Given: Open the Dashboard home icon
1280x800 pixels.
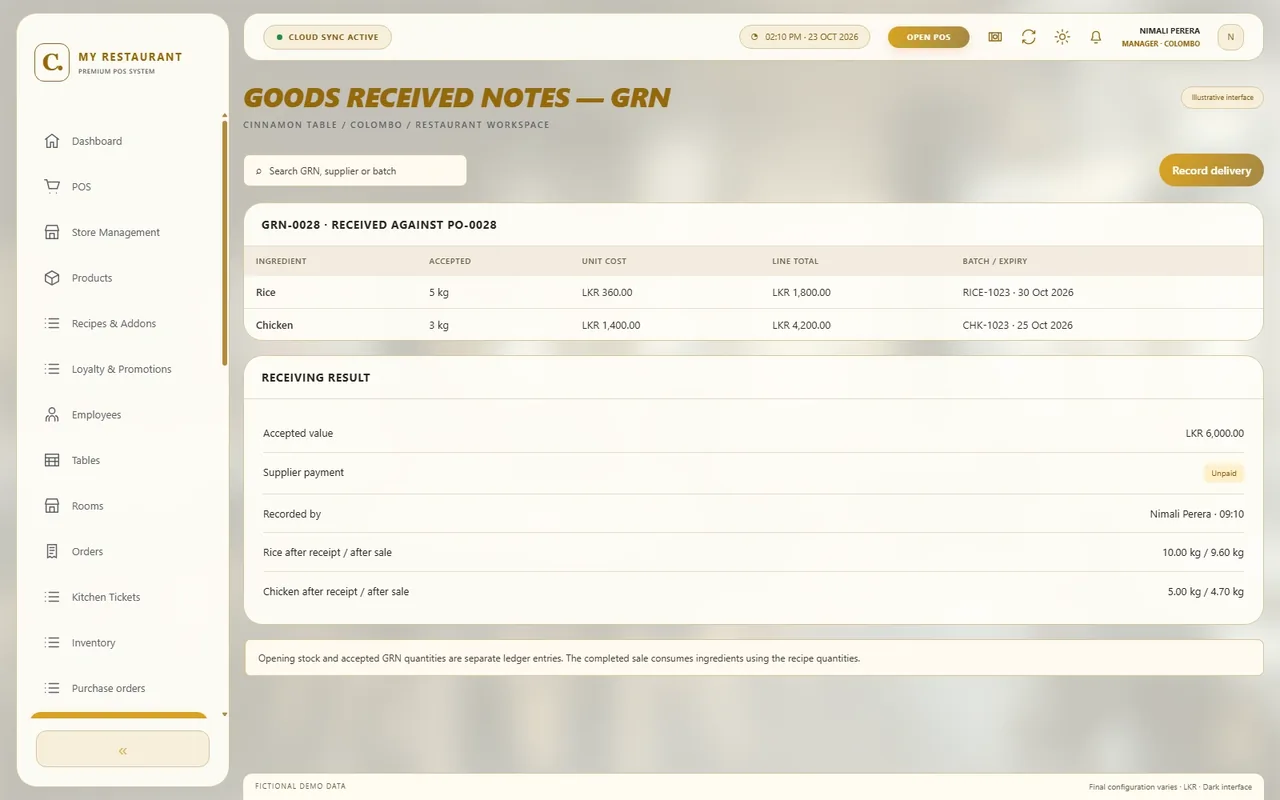Looking at the screenshot, I should point(52,141).
